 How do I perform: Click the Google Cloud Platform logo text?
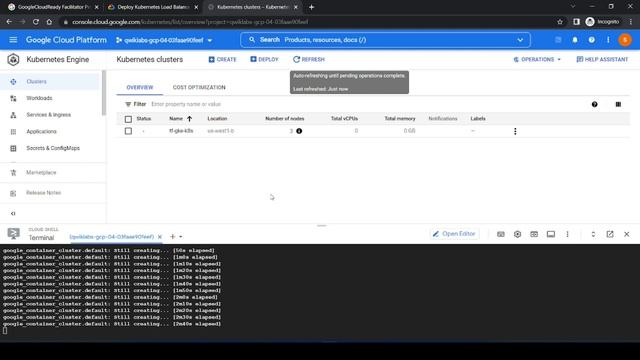click(x=66, y=40)
